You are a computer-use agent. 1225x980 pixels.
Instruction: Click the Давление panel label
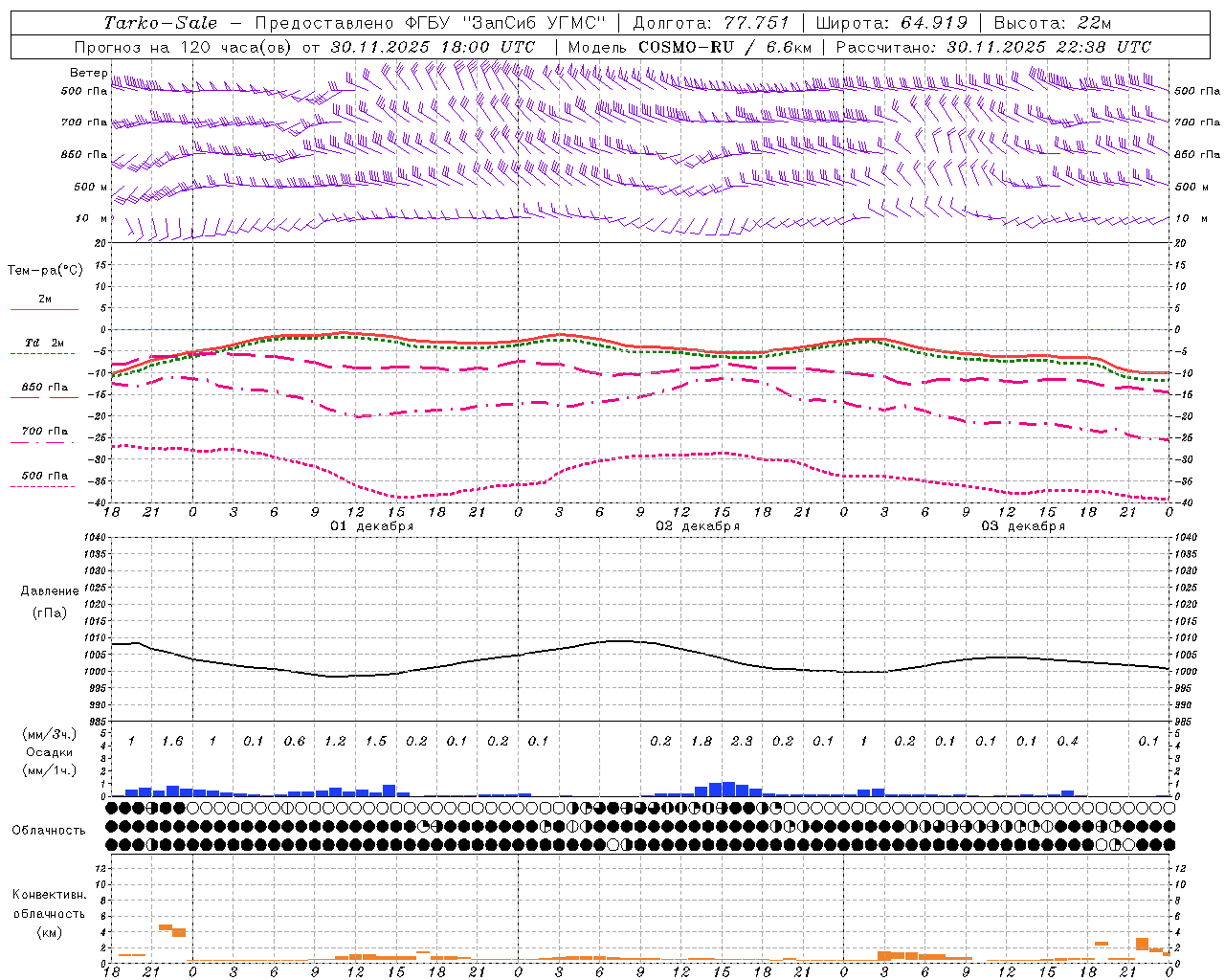50,591
